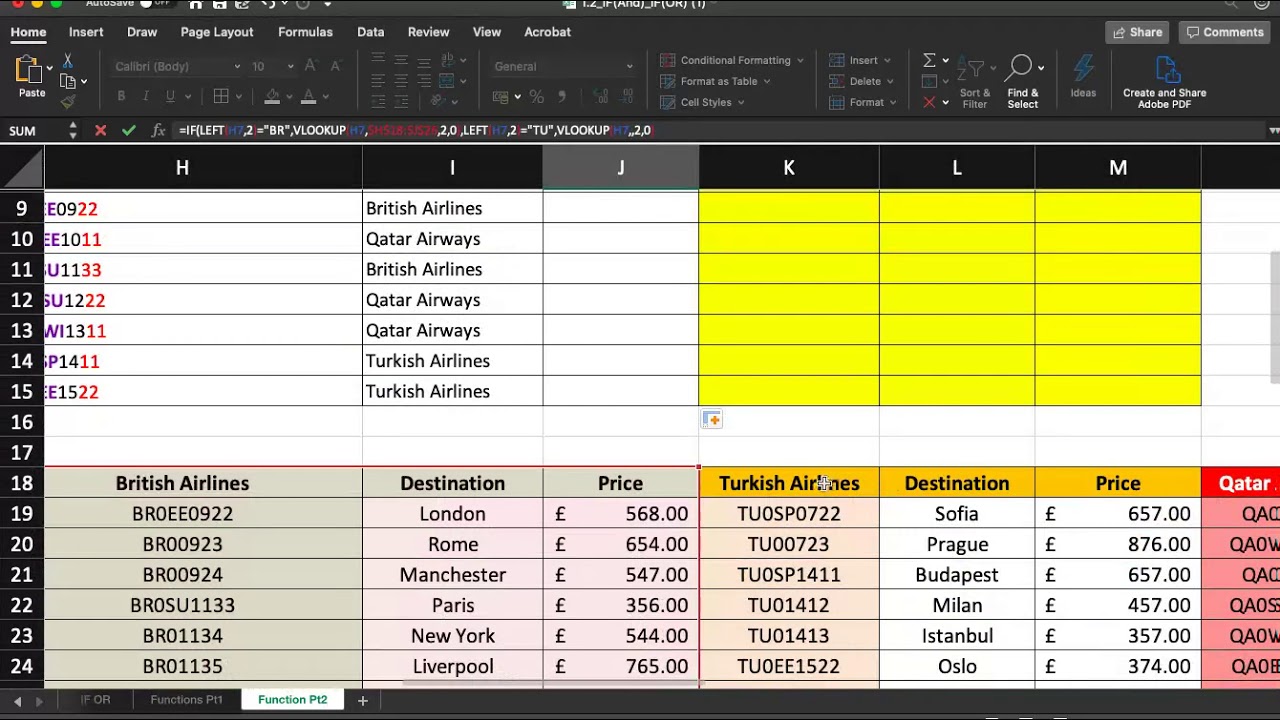Click the Turkish Airlines header cell

click(x=789, y=483)
